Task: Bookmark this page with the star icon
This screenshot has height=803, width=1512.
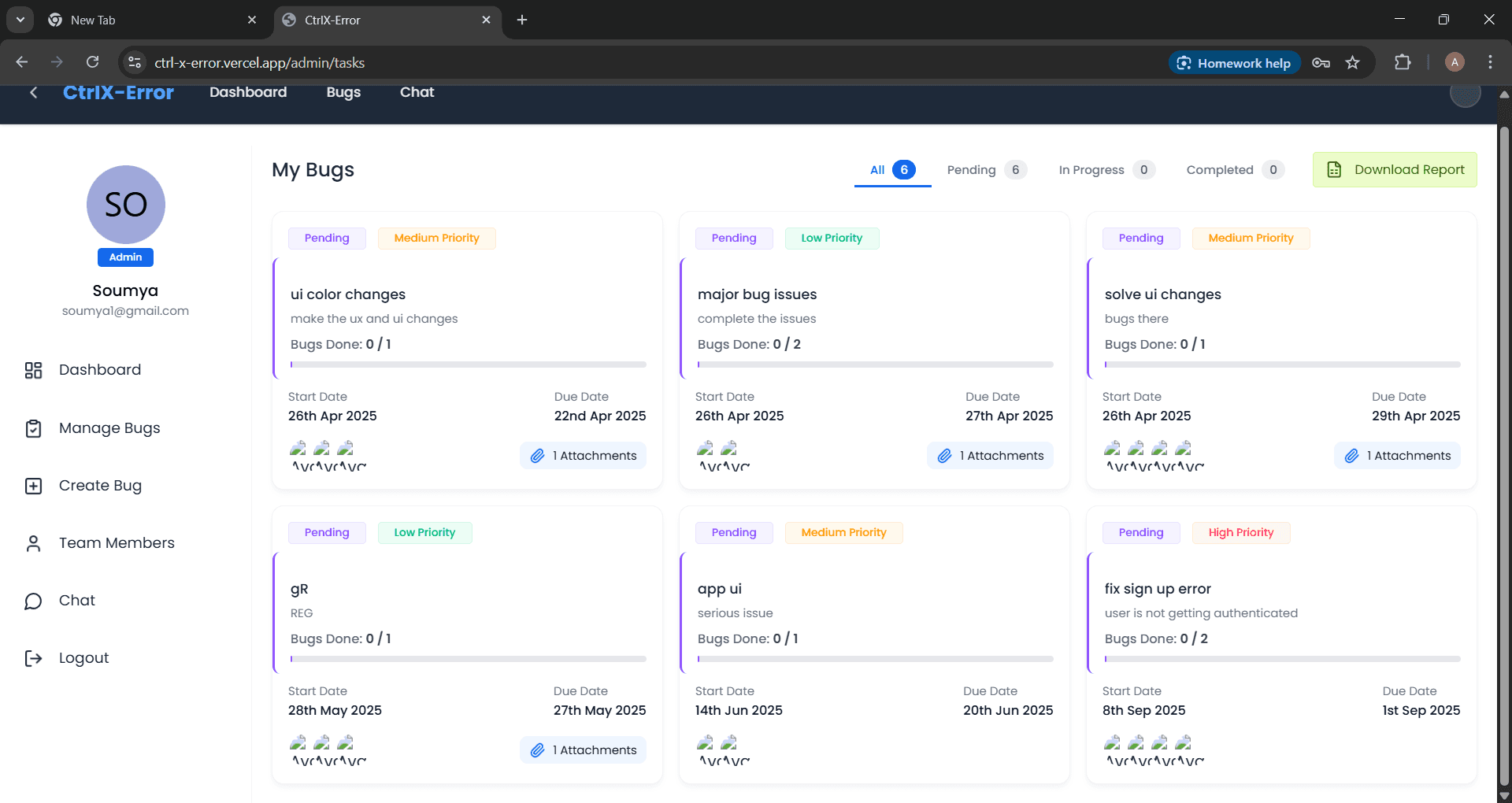Action: tap(1352, 63)
